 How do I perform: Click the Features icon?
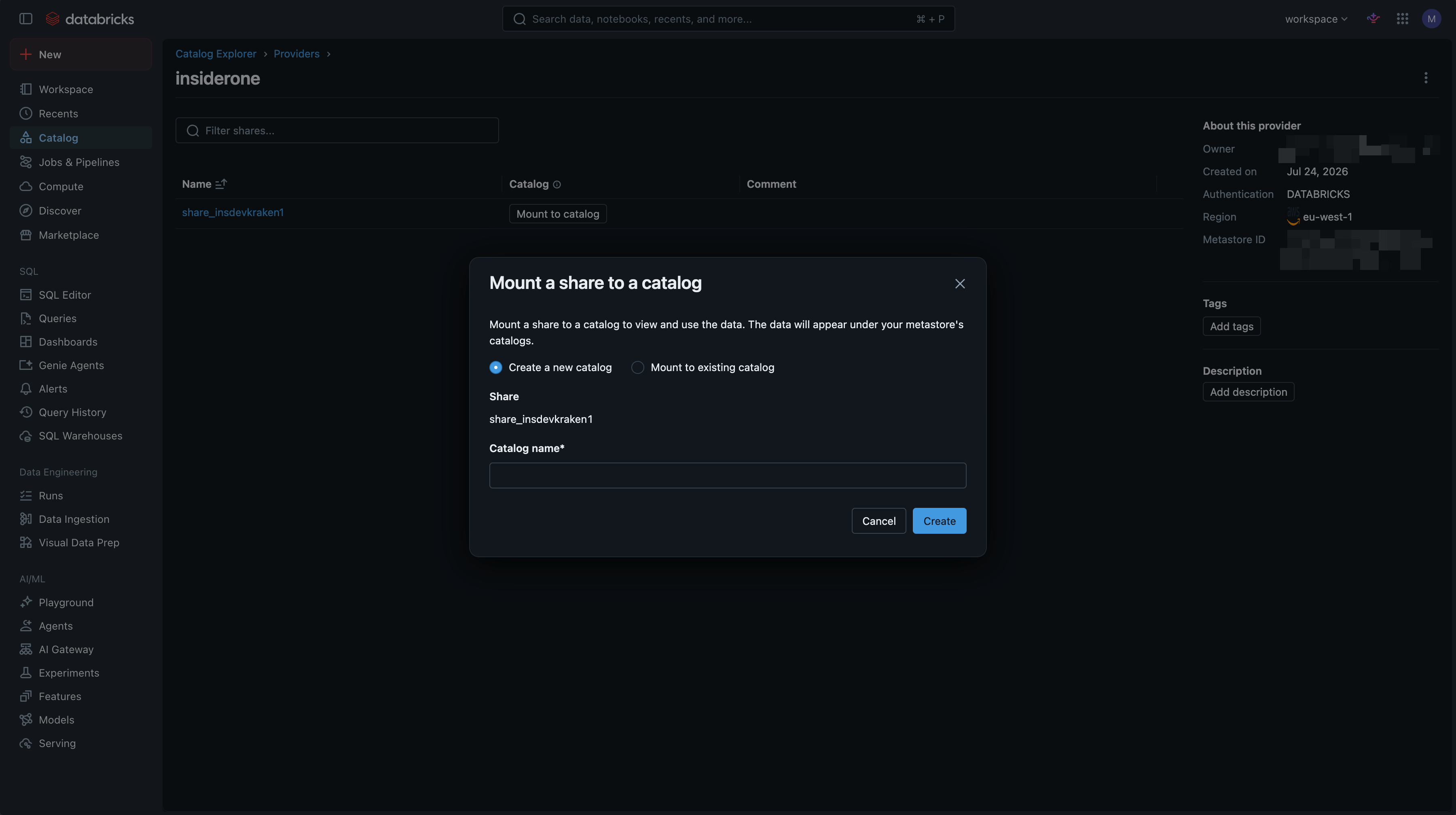pyautogui.click(x=26, y=696)
